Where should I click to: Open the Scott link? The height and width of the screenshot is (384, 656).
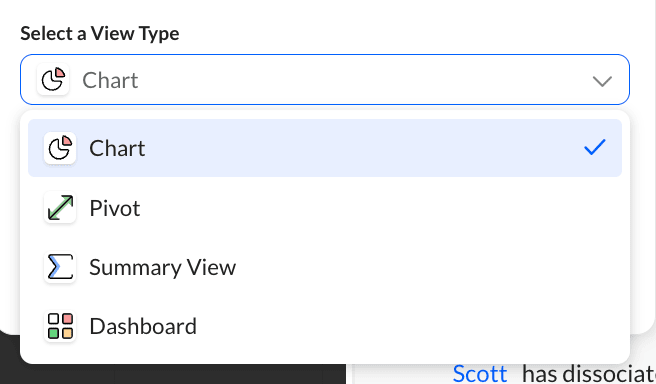479,374
